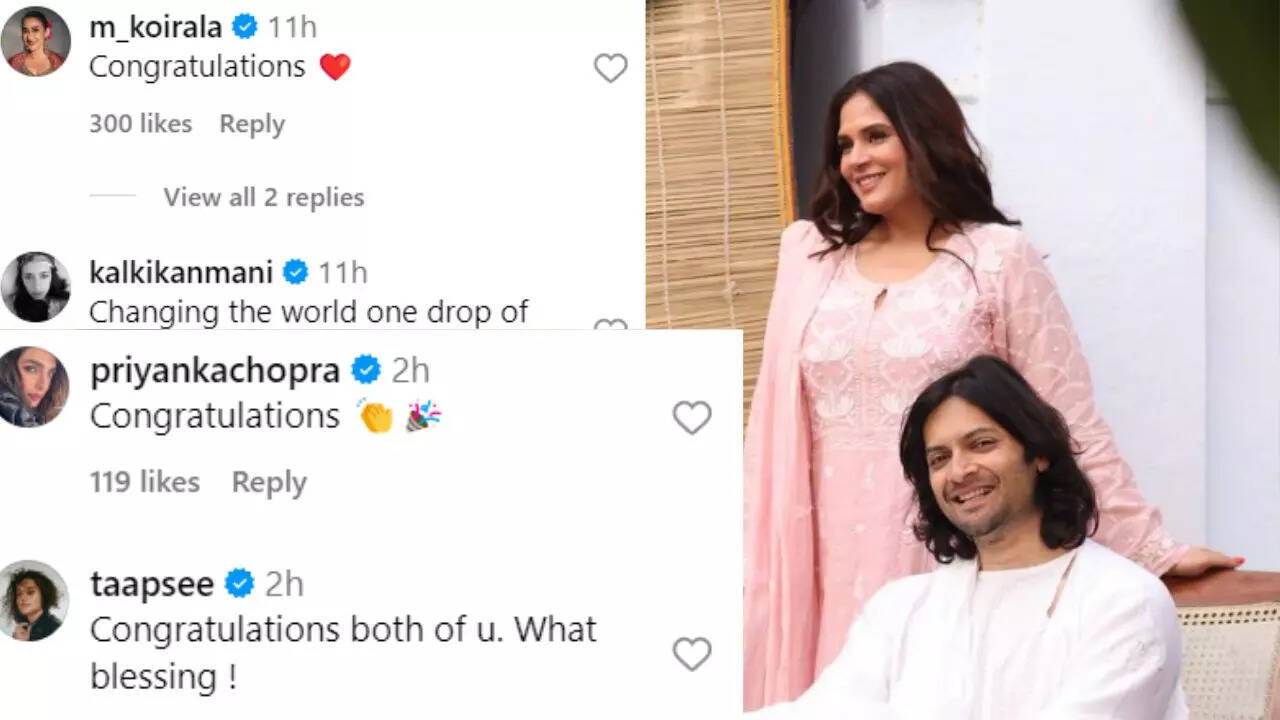Like priyankachopra's comment with the heart
The width and height of the screenshot is (1280, 720).
coord(691,417)
